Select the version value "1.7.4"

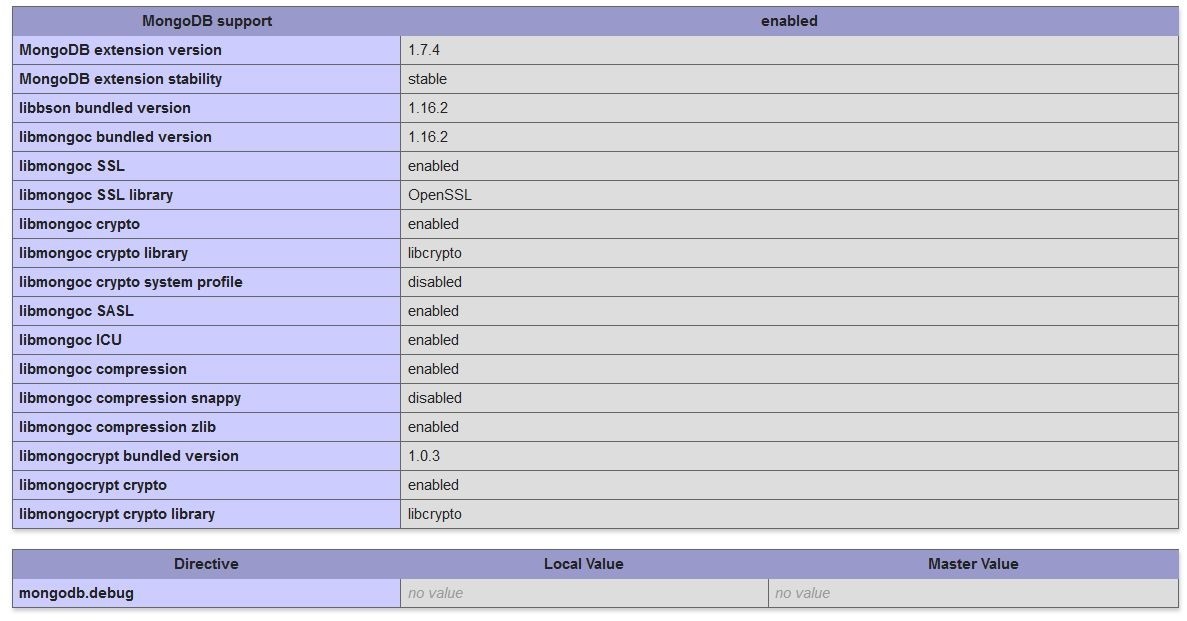pos(424,50)
